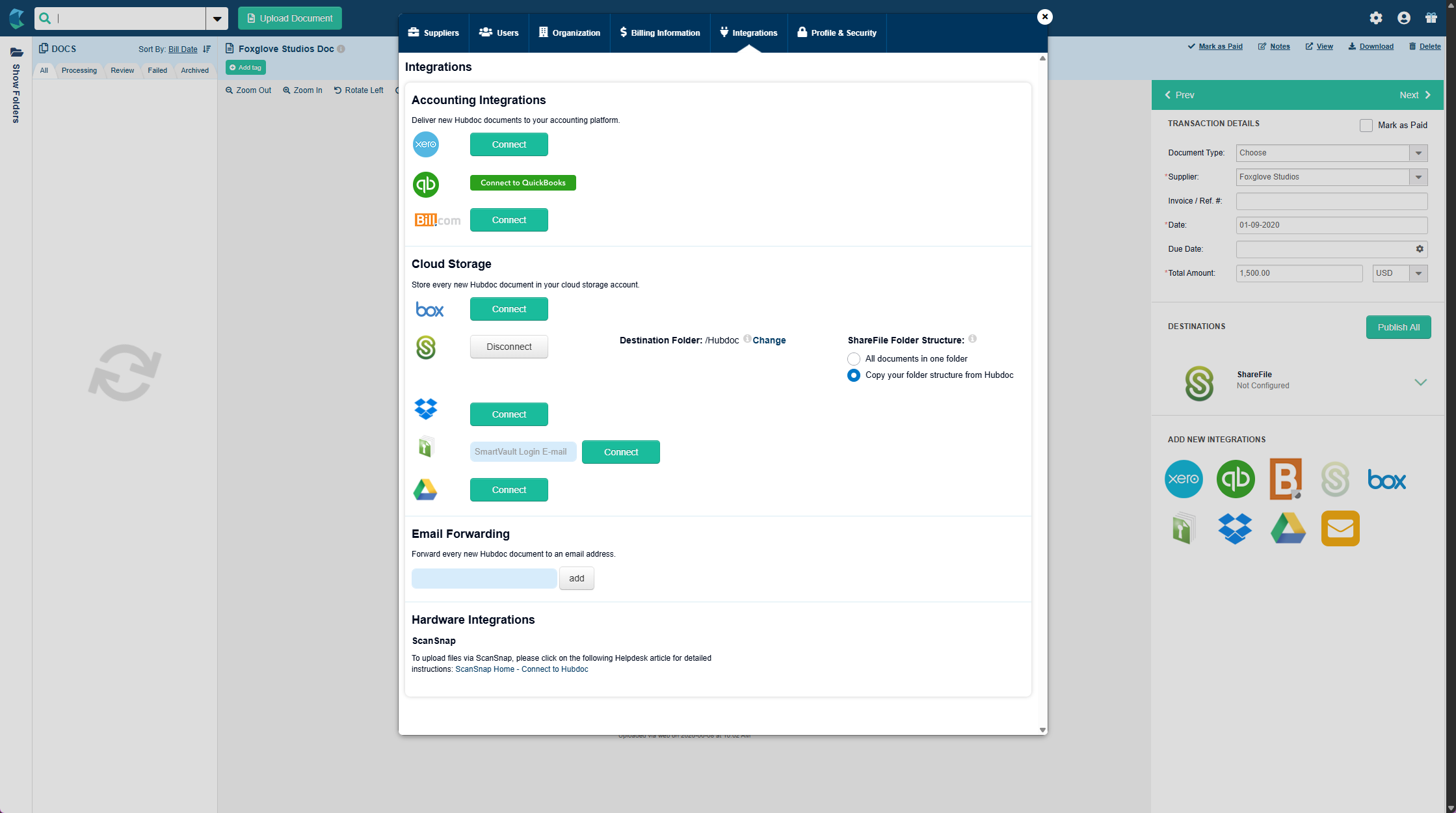Go to the Next document
Viewport: 1456px width, 813px height.
pyautogui.click(x=1415, y=95)
